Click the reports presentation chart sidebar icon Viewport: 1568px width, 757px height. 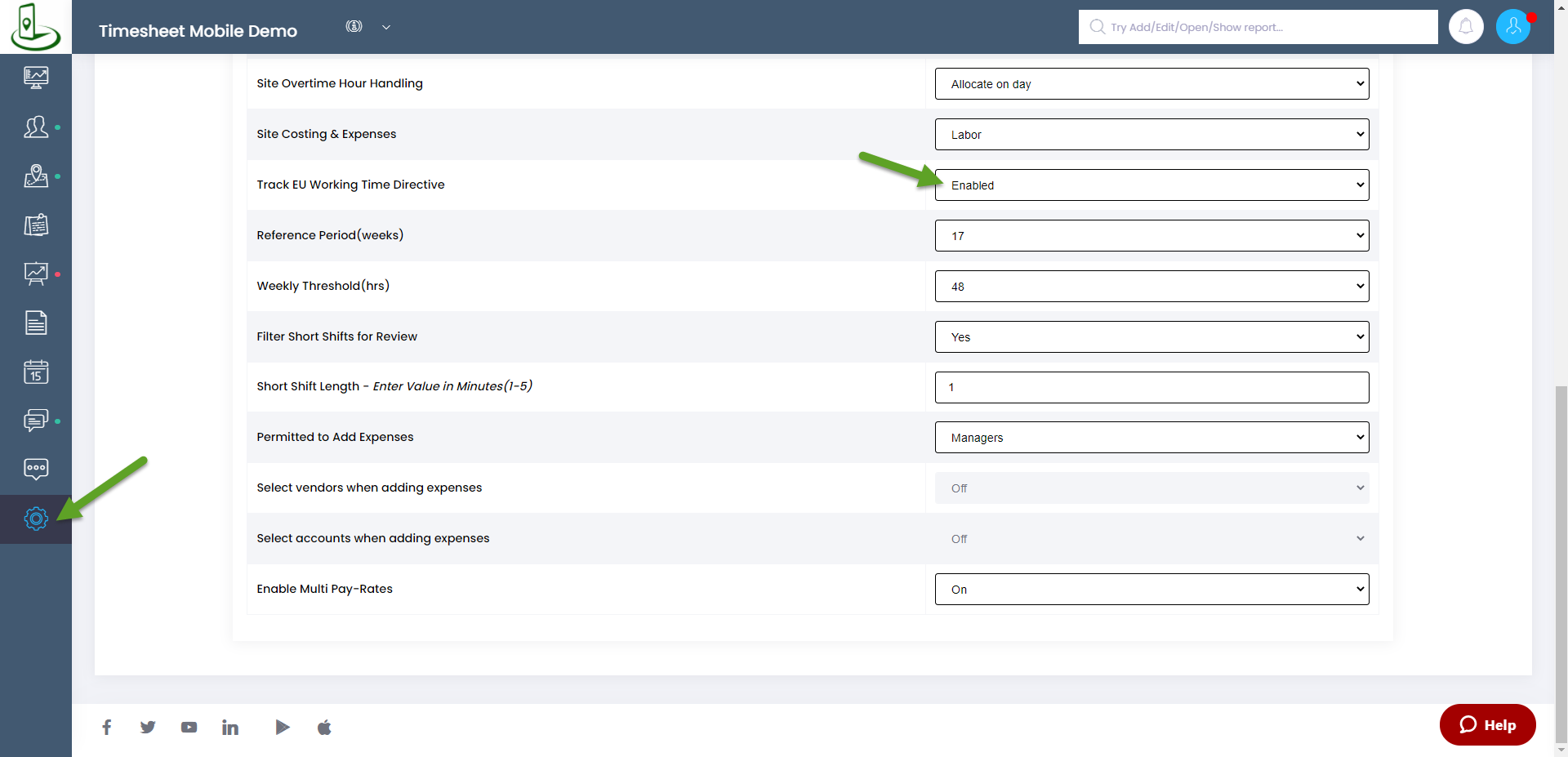click(36, 274)
